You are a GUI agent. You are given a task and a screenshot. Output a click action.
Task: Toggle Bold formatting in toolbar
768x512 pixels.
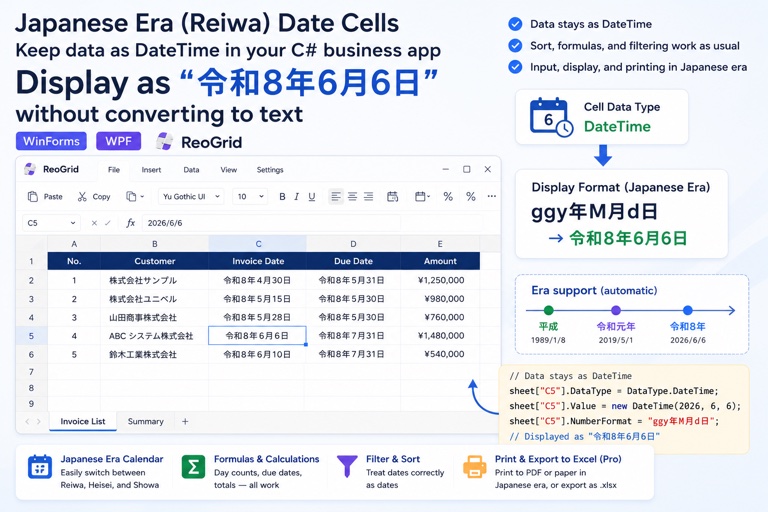coord(282,196)
